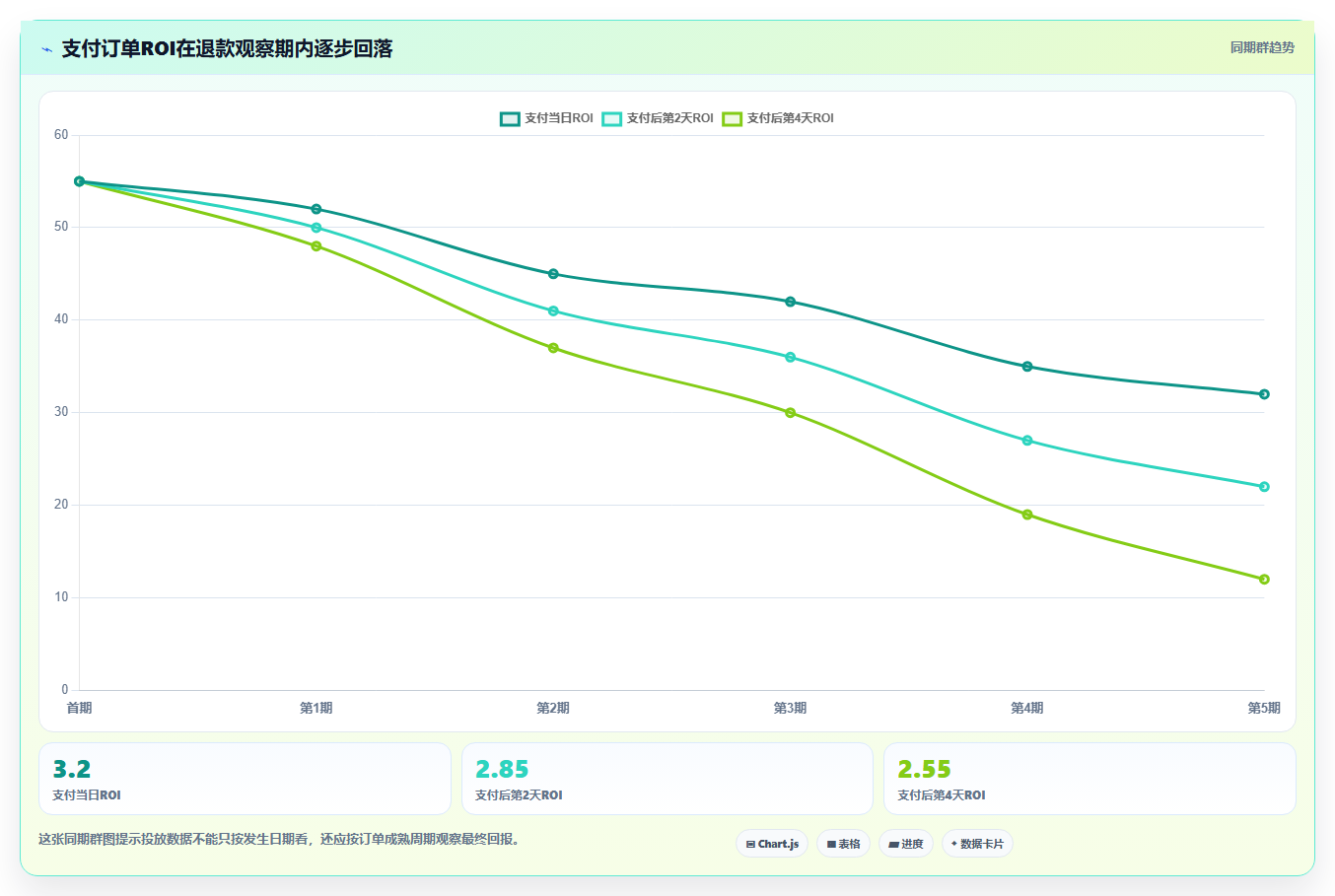Screen dimensions: 1335x896
Task: Click the 支付当日ROI data point at 第4期
Action: [1027, 367]
